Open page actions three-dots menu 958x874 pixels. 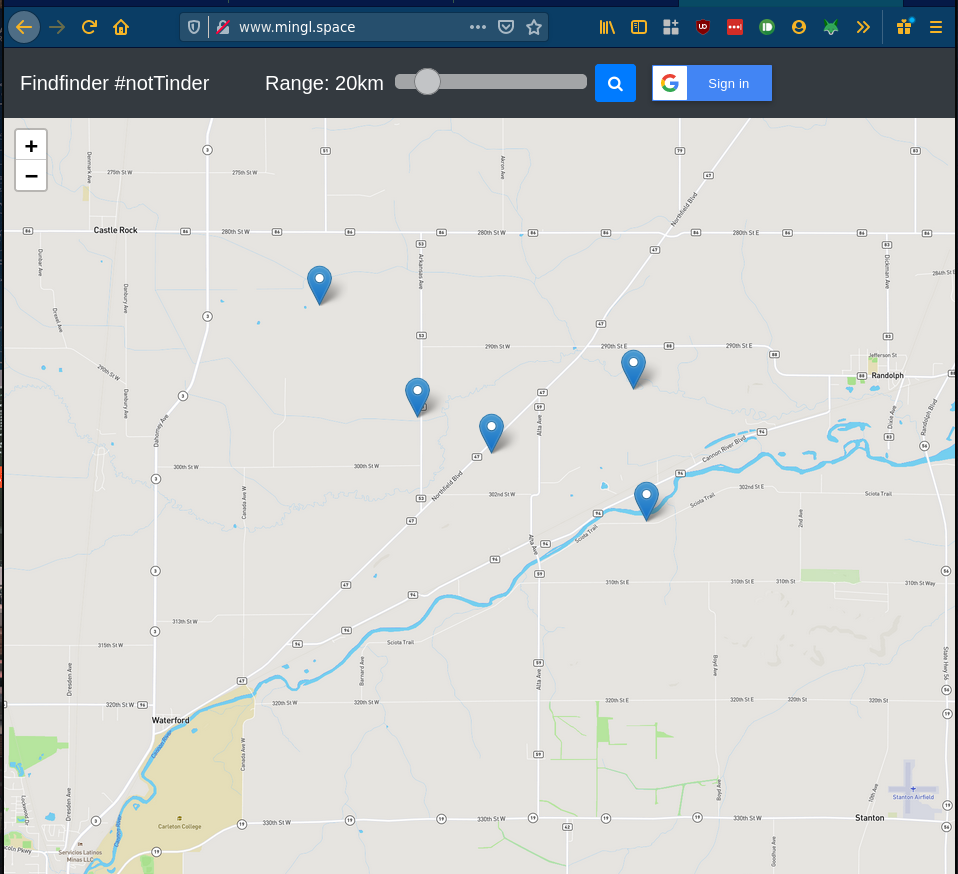[478, 27]
